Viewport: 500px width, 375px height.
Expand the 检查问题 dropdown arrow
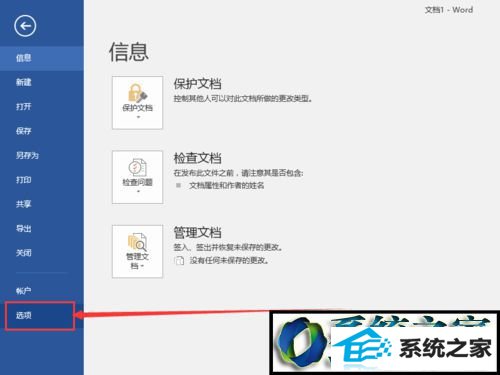tap(138, 192)
